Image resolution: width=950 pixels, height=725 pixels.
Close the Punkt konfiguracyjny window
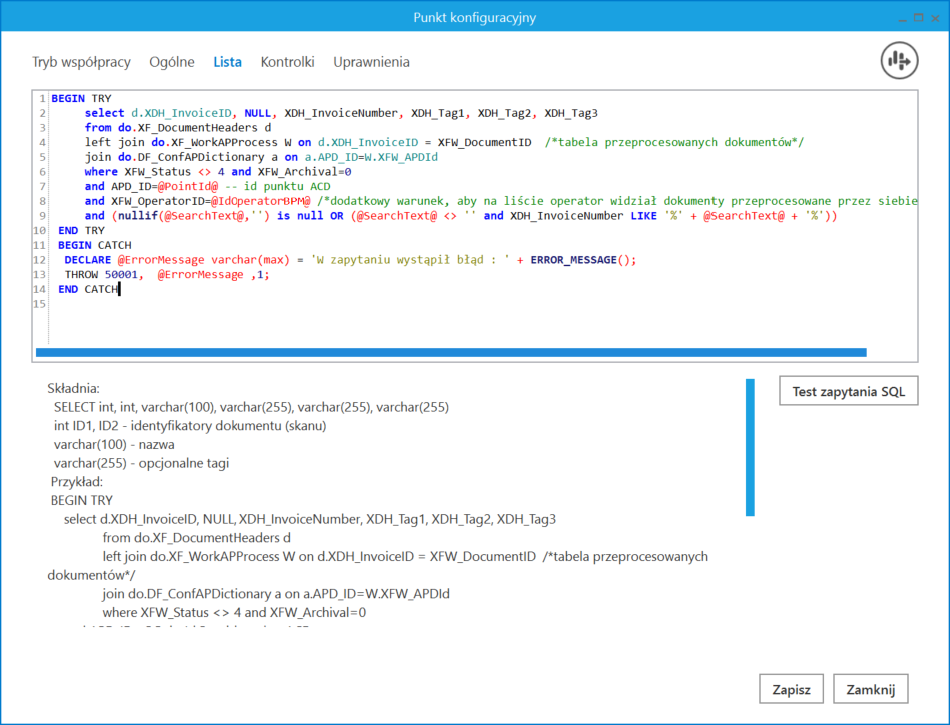pos(935,17)
